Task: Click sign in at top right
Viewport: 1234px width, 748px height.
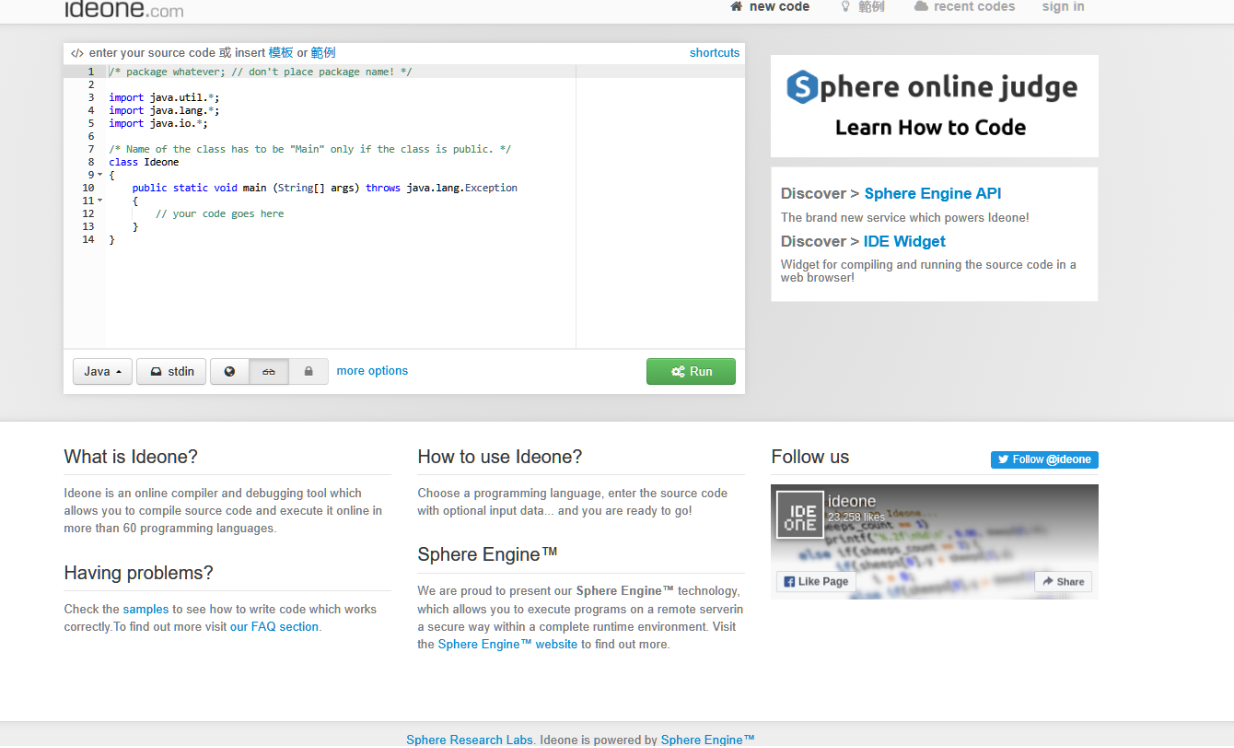Action: [1062, 7]
